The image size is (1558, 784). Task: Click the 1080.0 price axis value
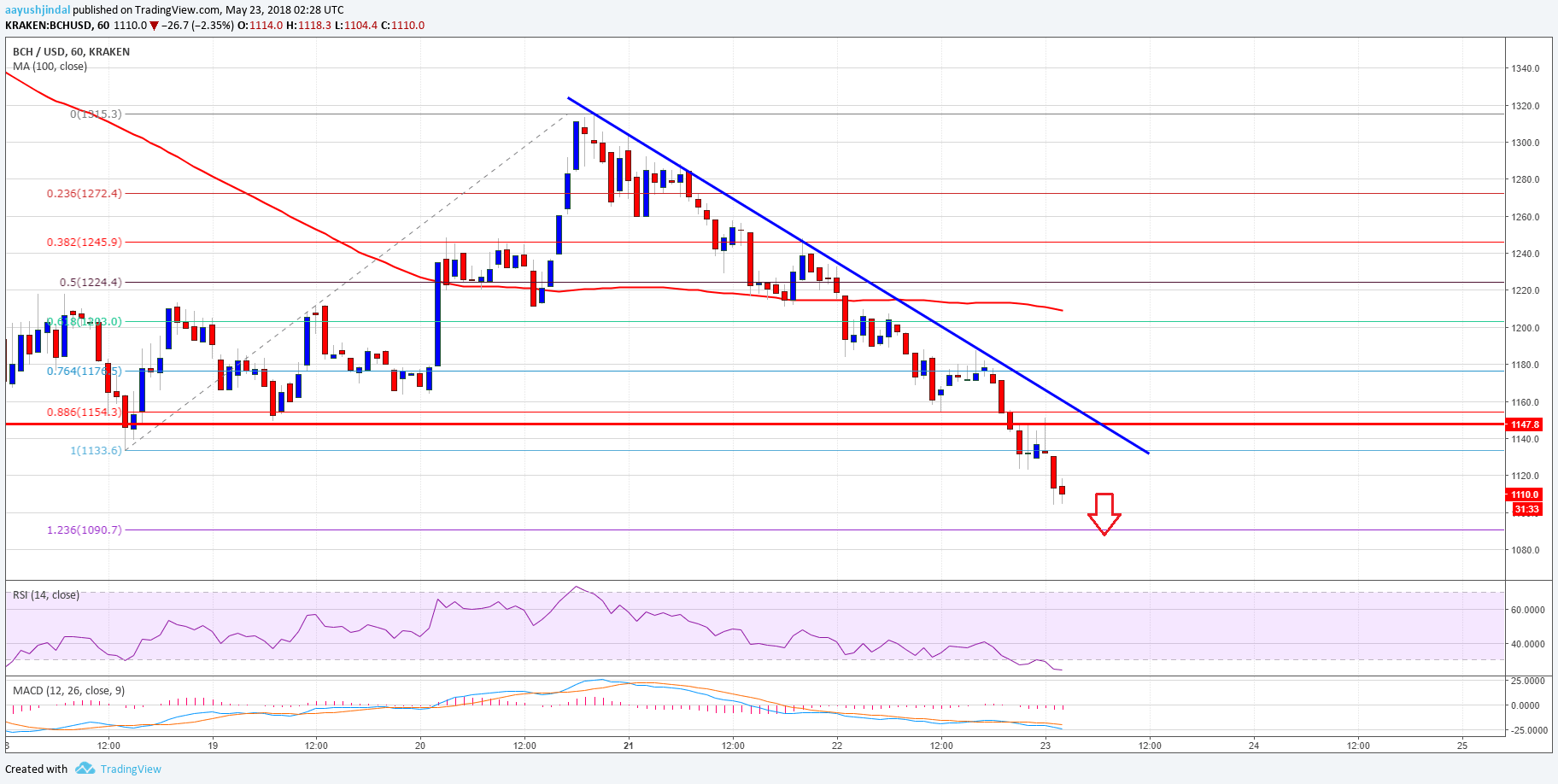pos(1526,550)
